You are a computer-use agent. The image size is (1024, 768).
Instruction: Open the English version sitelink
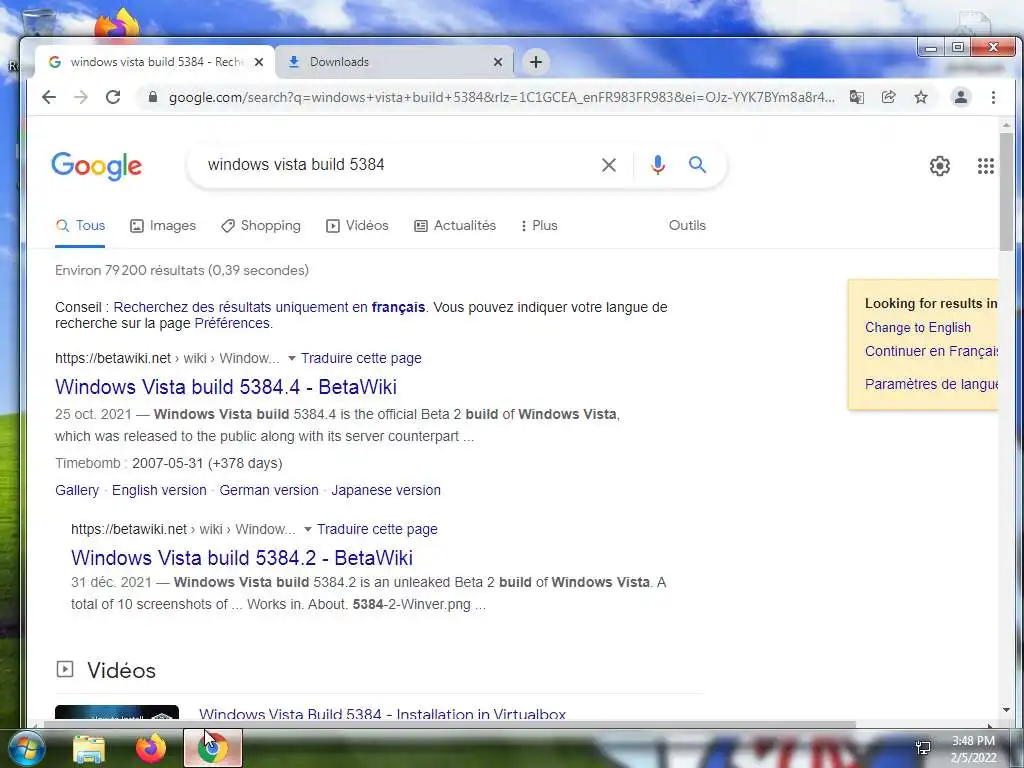(159, 490)
